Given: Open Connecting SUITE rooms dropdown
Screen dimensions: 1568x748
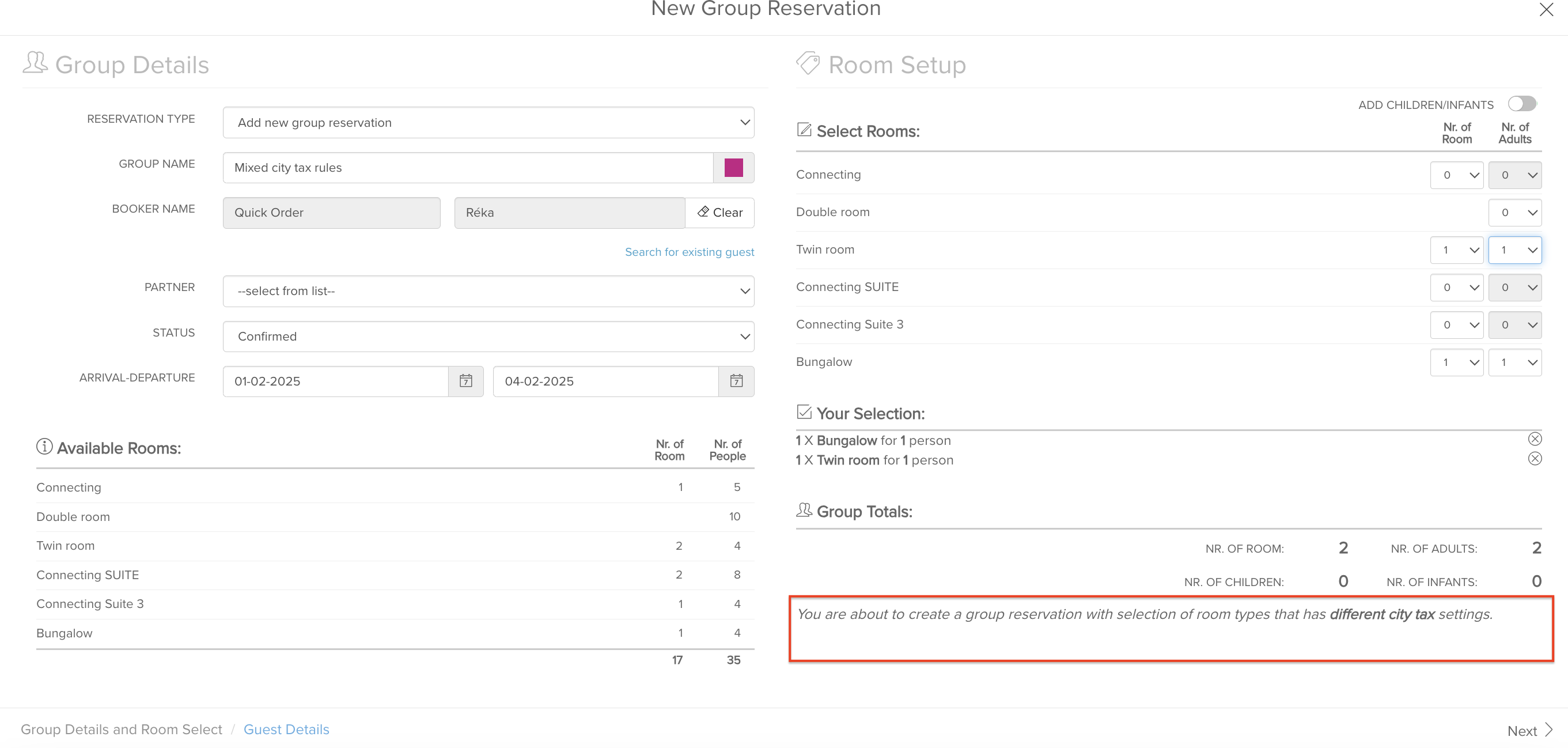Looking at the screenshot, I should (x=1457, y=288).
